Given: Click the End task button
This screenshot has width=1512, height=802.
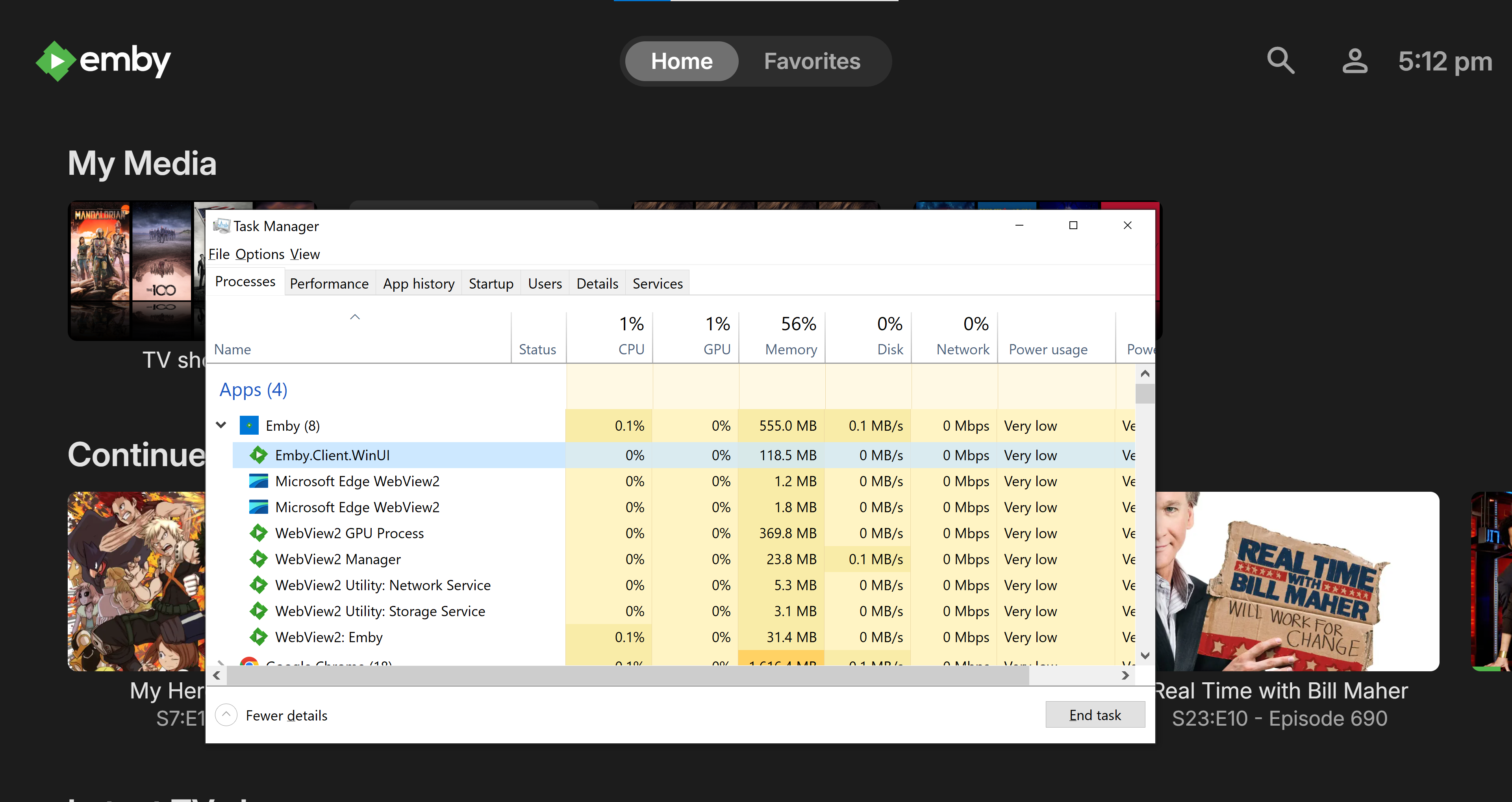Looking at the screenshot, I should point(1095,715).
